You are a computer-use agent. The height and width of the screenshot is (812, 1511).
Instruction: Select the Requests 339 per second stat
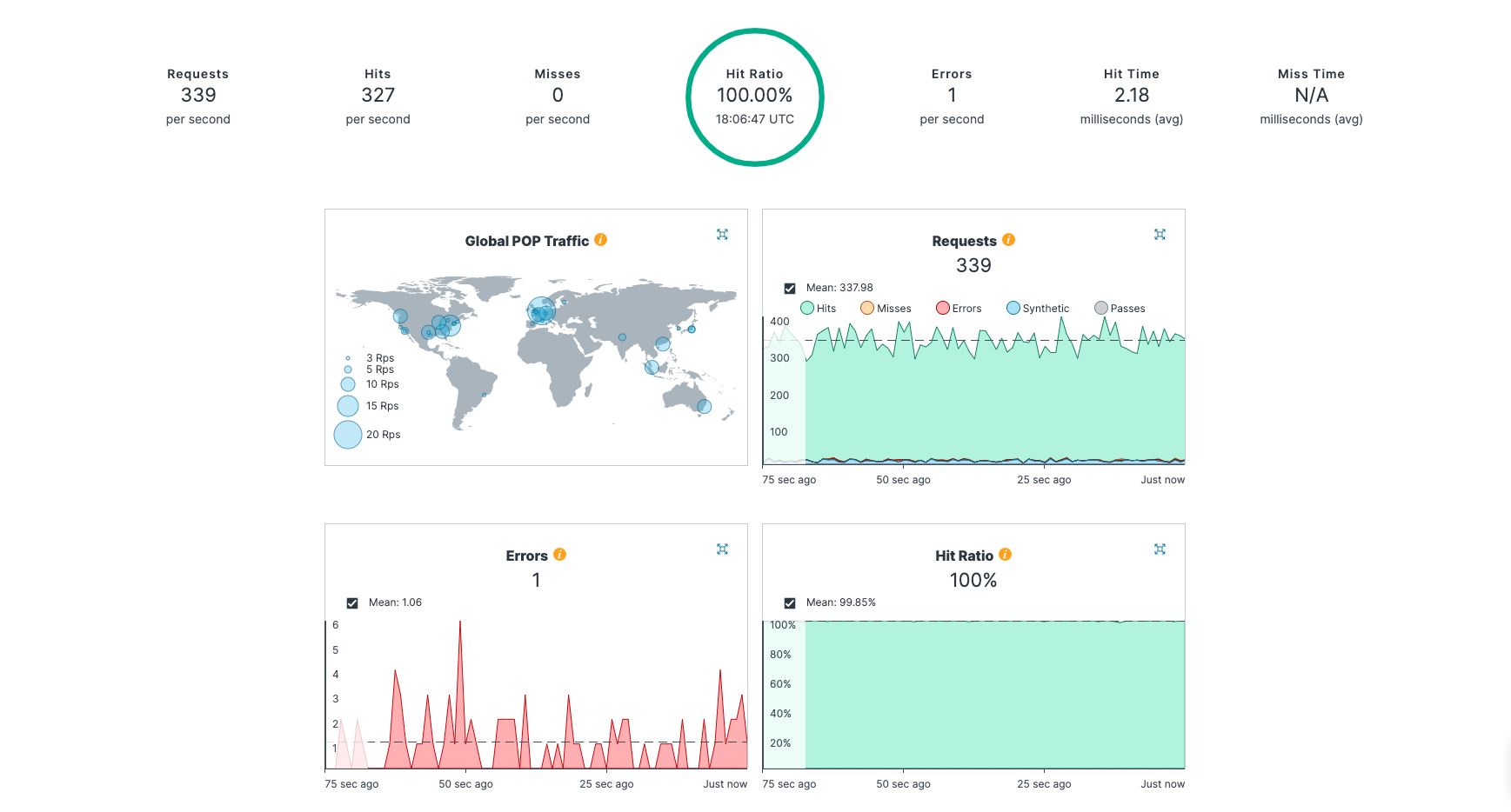coord(197,95)
